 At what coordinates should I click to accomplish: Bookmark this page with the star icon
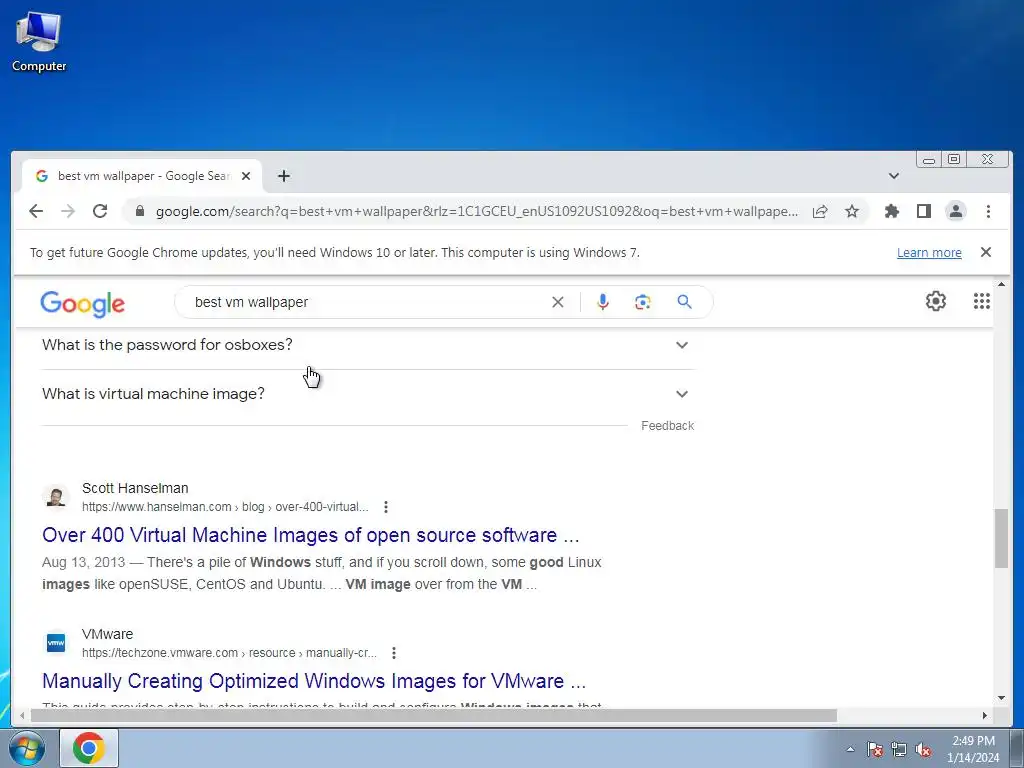tap(852, 211)
